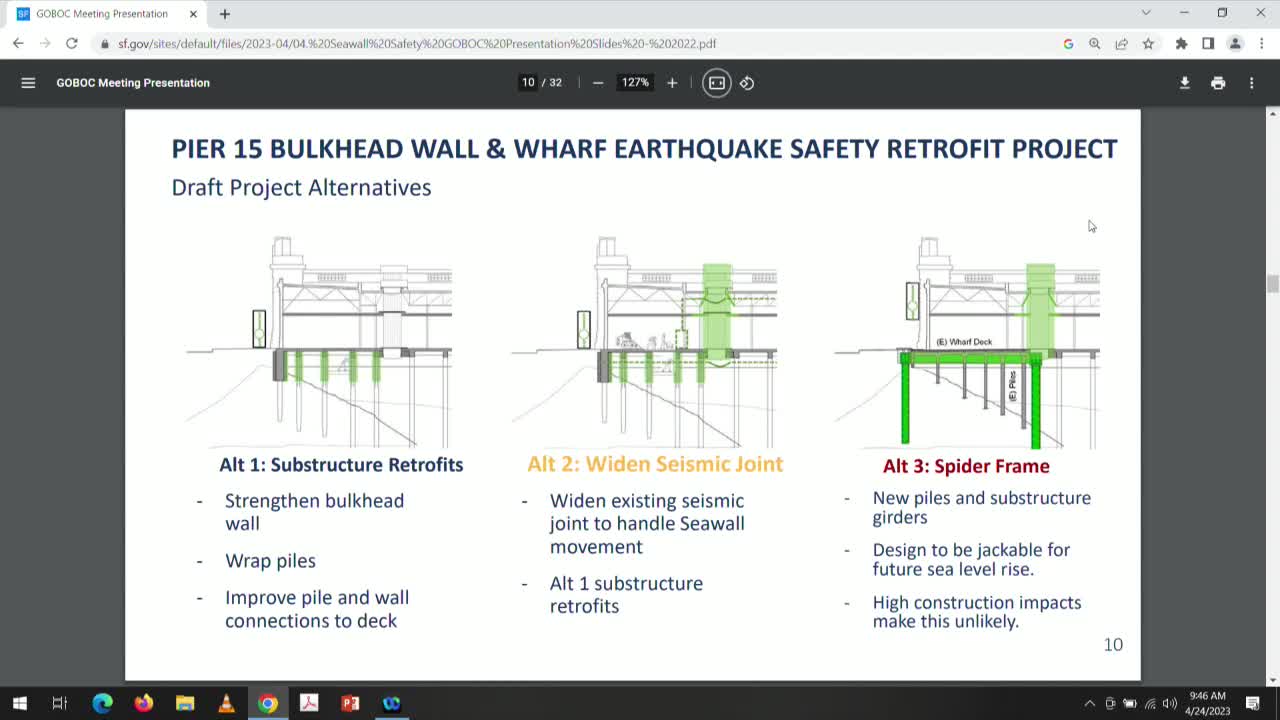Toggle fit-to-page view in the PDF toolbar
The image size is (1280, 720).
pos(716,83)
